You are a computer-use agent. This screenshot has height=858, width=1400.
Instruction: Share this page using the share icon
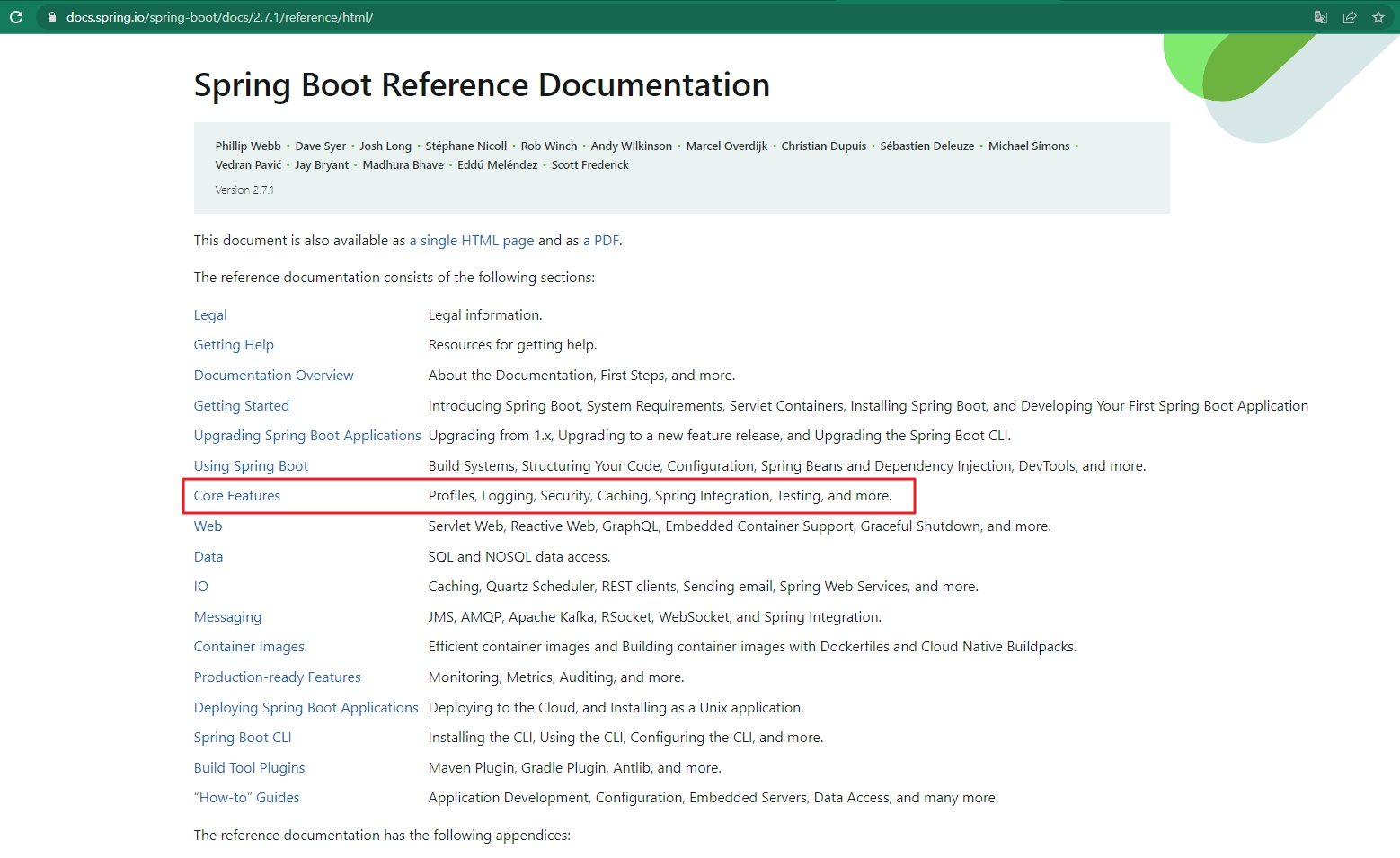coord(1350,17)
